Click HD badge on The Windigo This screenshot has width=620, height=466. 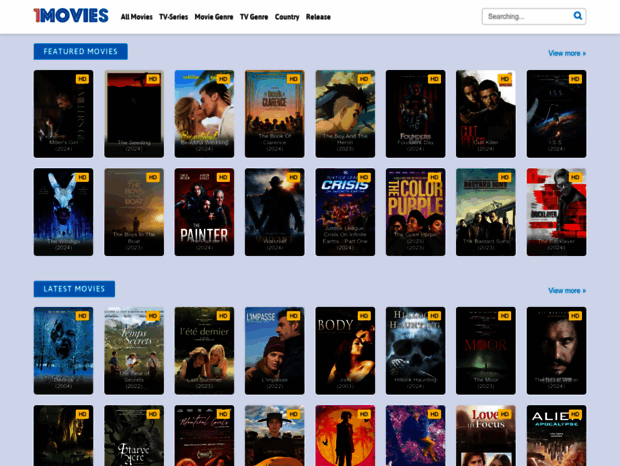click(82, 177)
